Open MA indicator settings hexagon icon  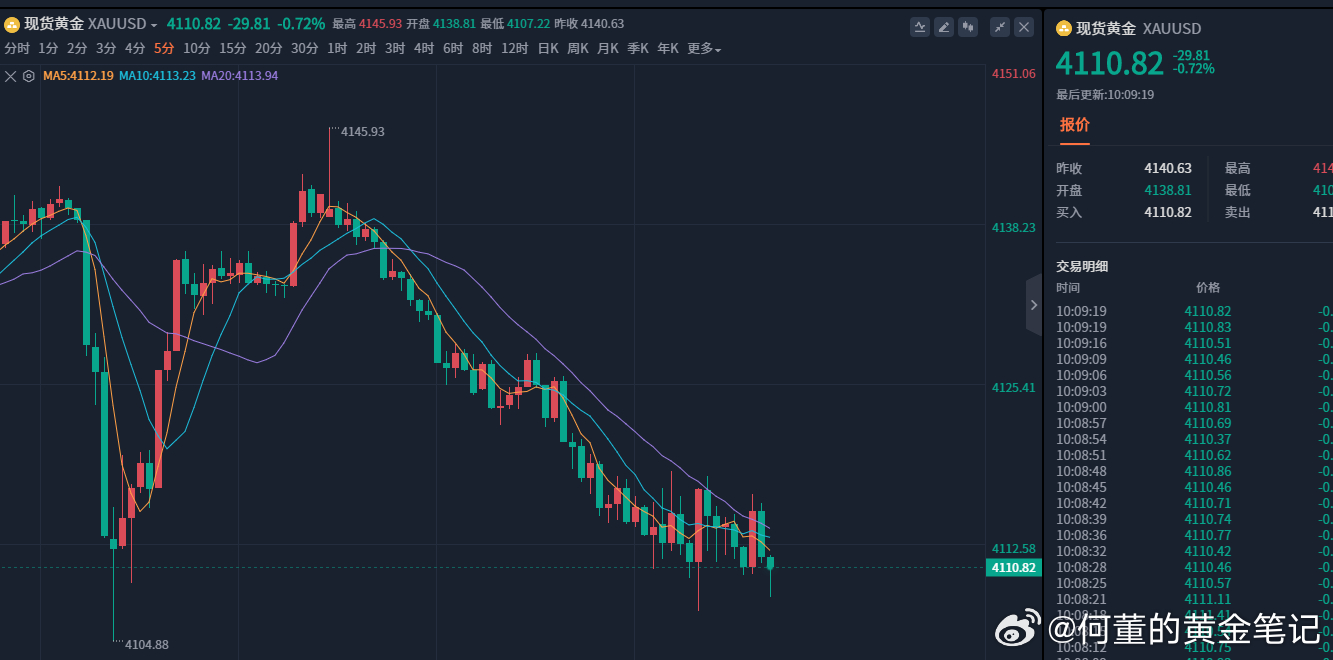tap(29, 75)
